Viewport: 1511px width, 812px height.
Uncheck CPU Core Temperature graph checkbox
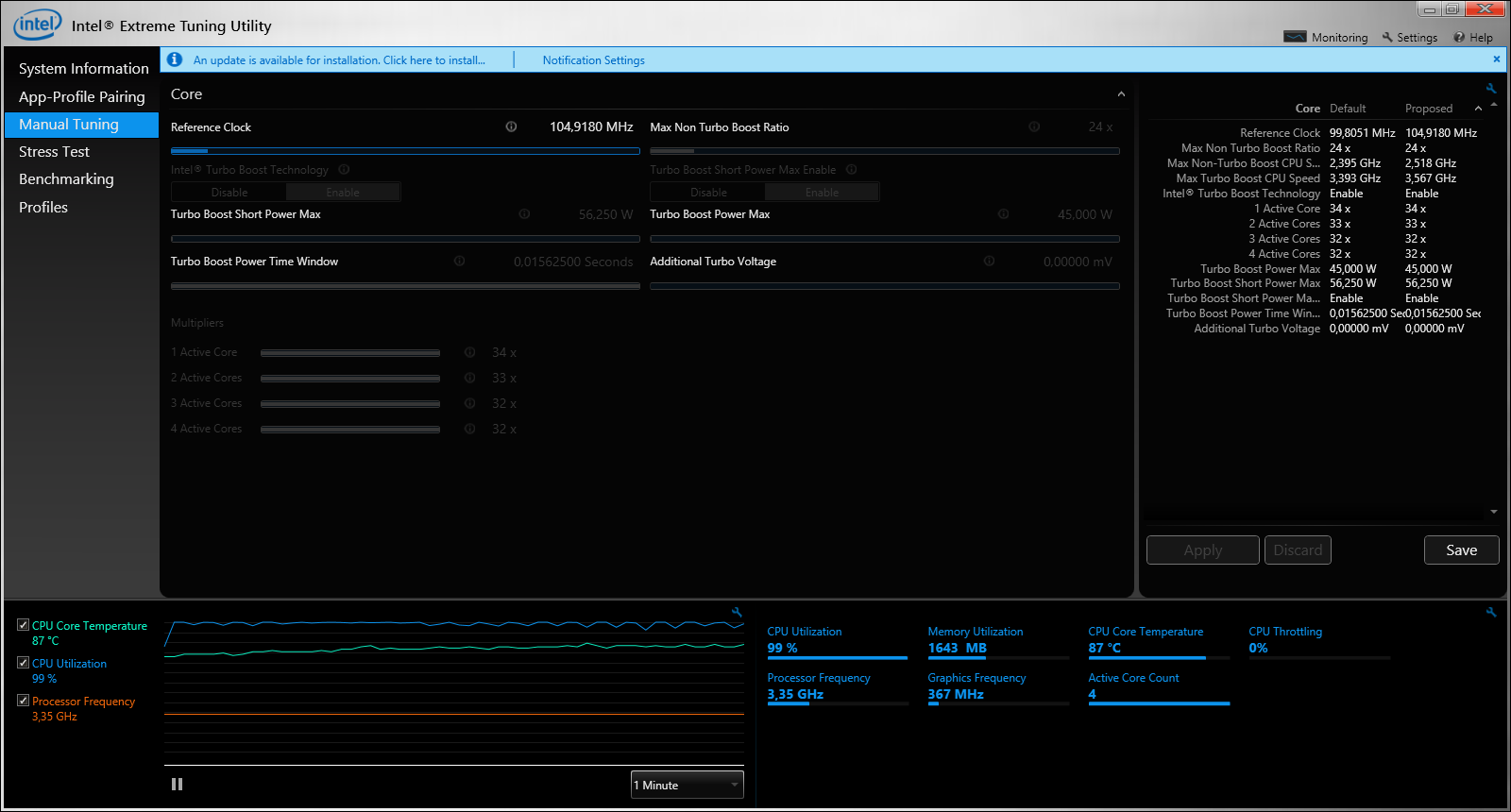23,625
